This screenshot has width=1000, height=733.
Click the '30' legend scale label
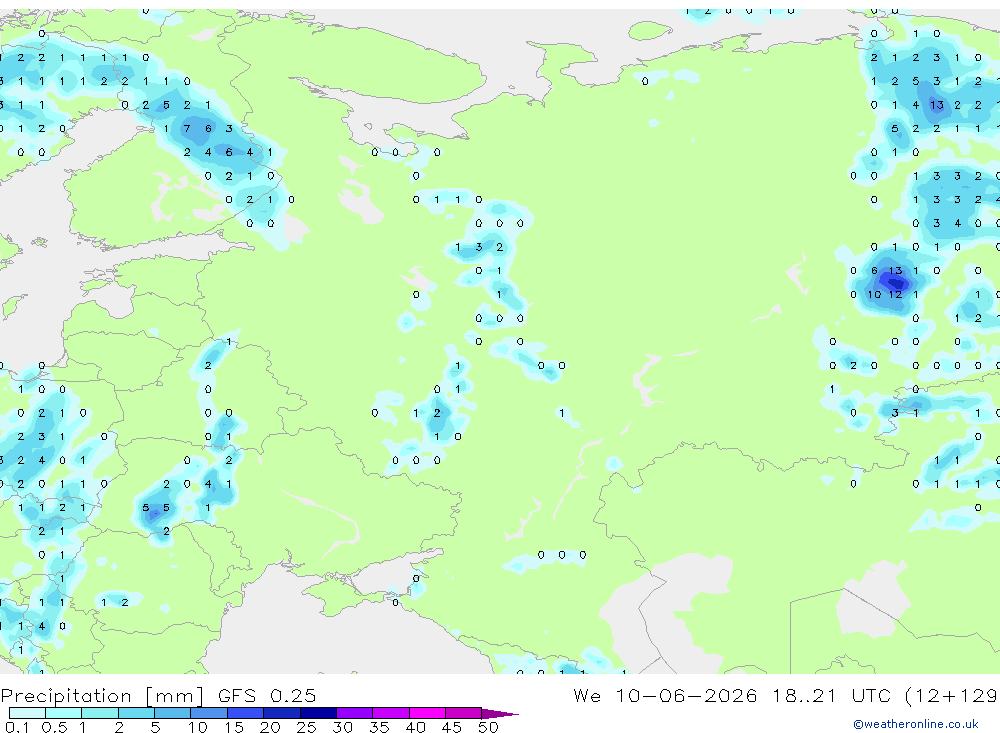pos(342,727)
